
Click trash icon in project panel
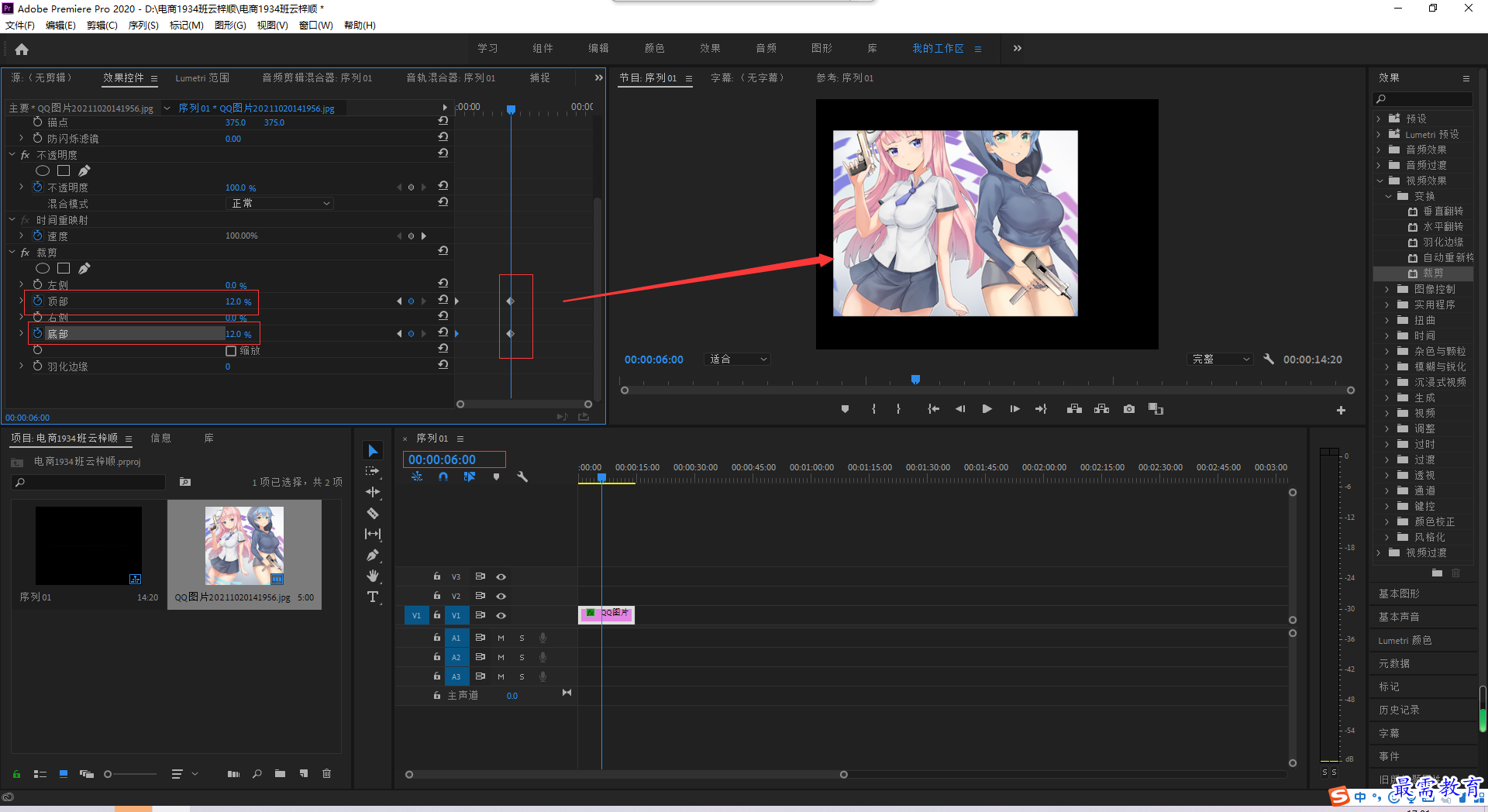tap(327, 773)
